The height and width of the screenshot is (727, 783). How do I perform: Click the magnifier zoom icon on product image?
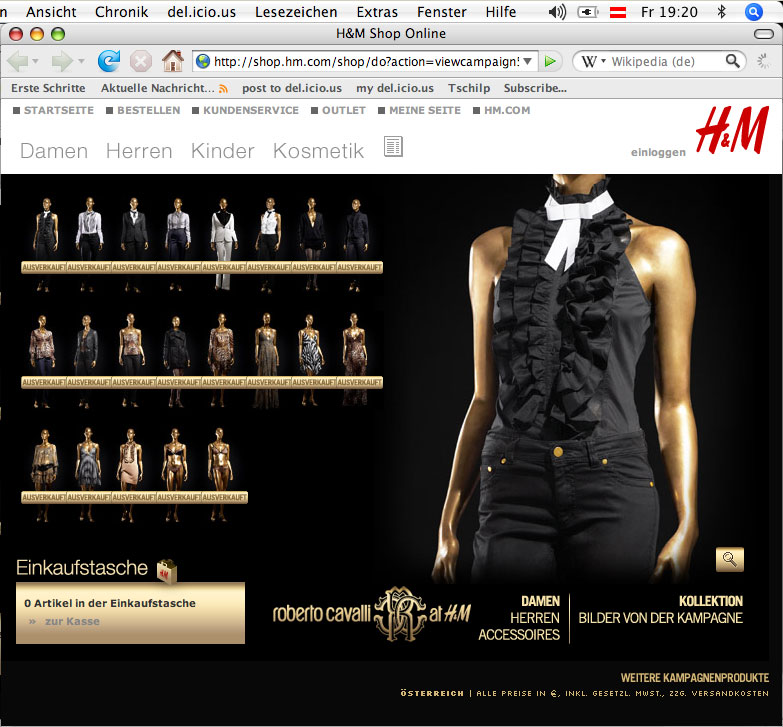(730, 559)
